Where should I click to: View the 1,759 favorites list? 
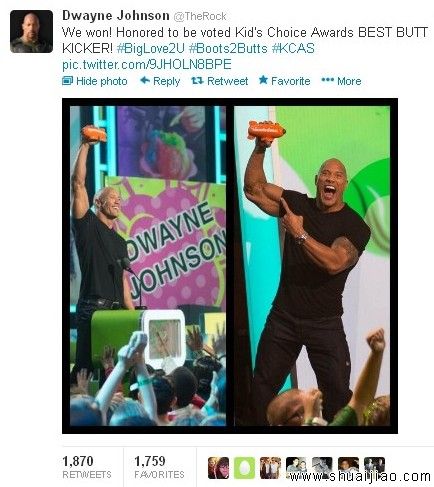(159, 467)
